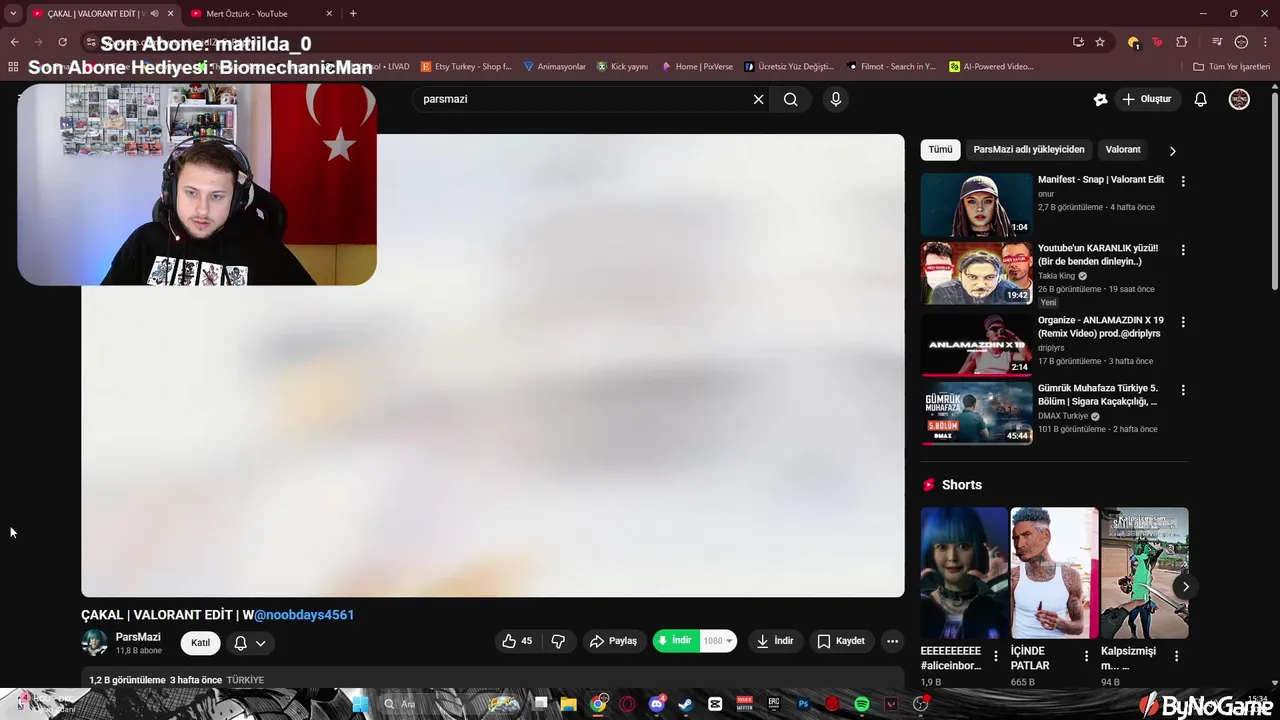Open Spotify from the taskbar

pos(862,704)
